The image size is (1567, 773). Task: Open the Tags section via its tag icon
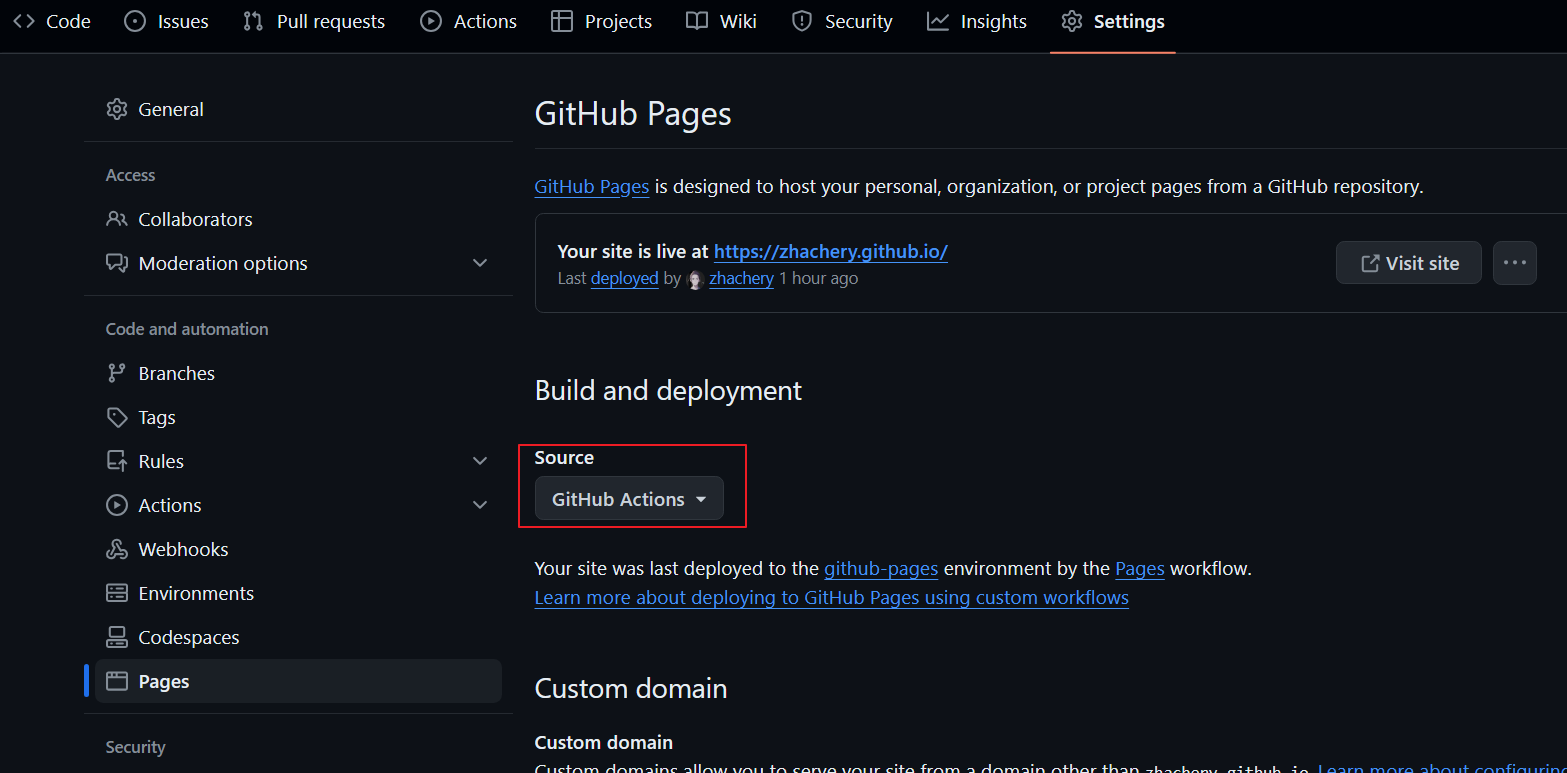(x=118, y=417)
